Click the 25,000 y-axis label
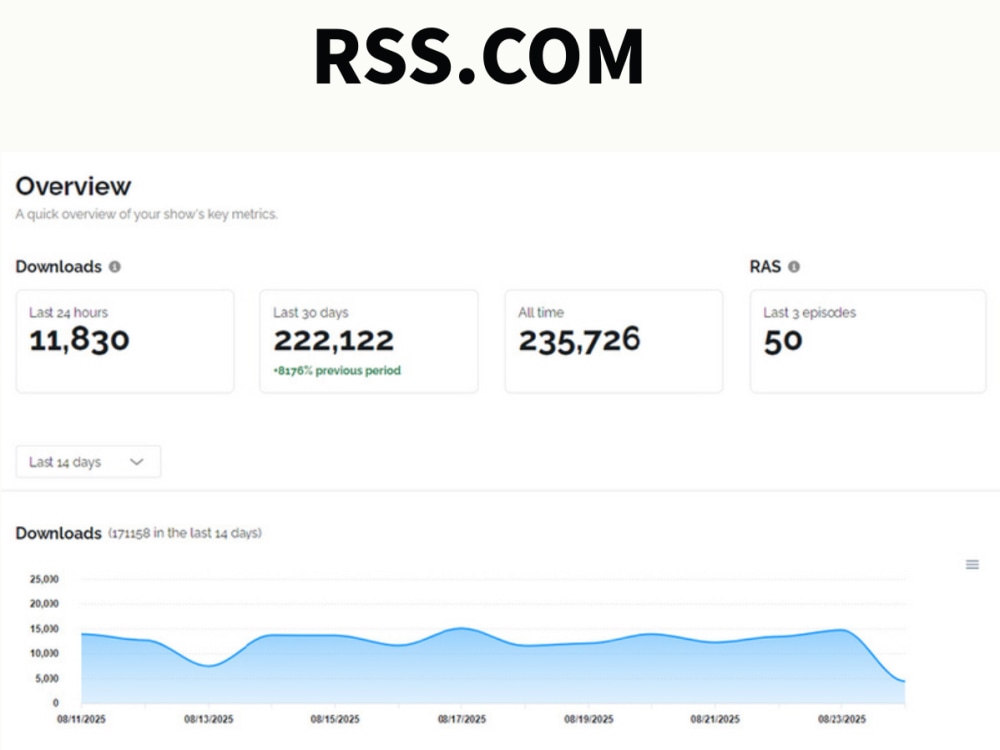 click(44, 579)
